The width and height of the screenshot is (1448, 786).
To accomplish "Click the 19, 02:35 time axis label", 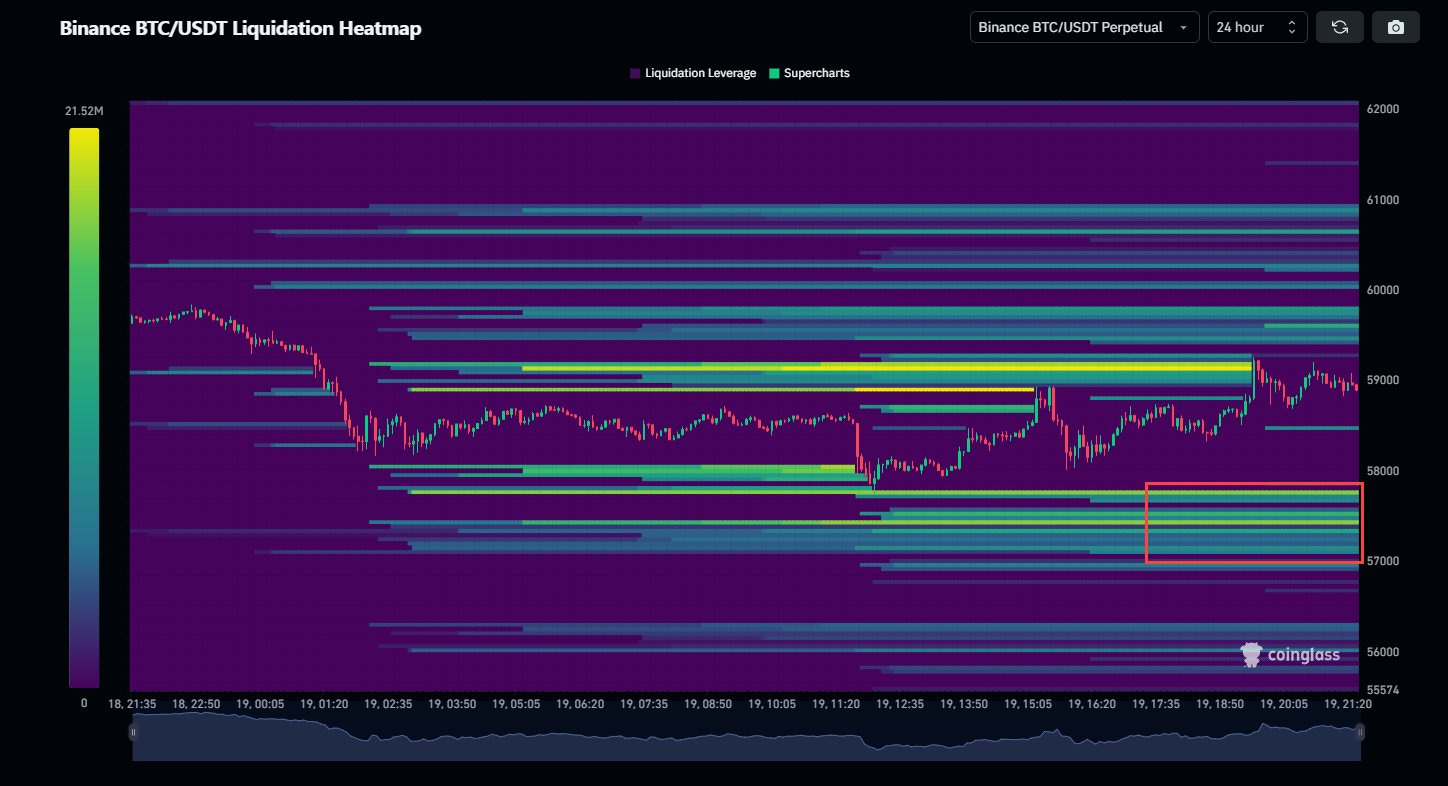I will [x=390, y=704].
